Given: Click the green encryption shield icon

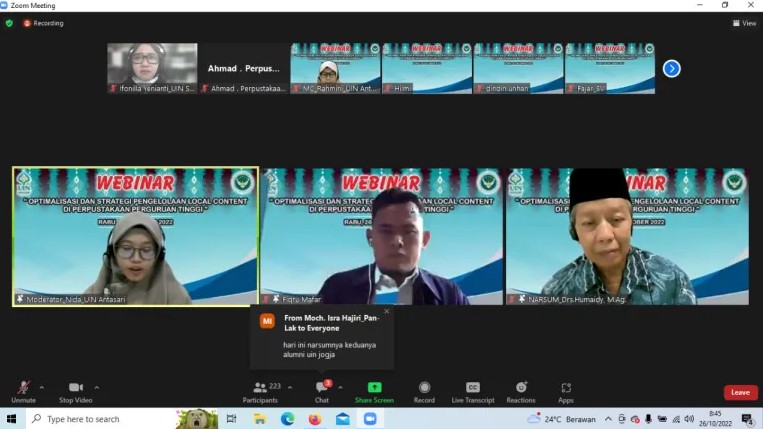Looking at the screenshot, I should coord(9,23).
